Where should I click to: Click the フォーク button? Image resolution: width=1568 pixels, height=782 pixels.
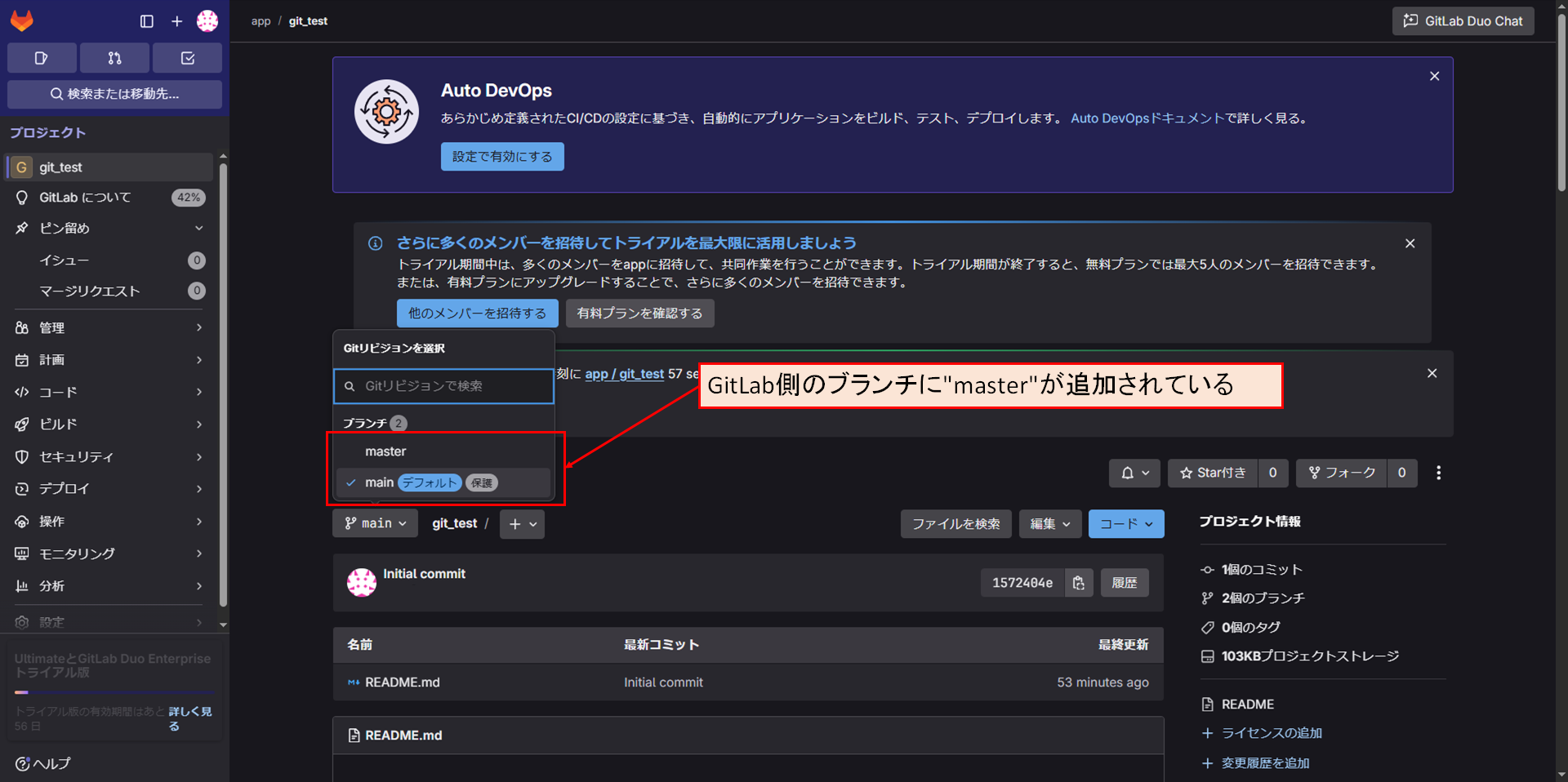coord(1342,473)
